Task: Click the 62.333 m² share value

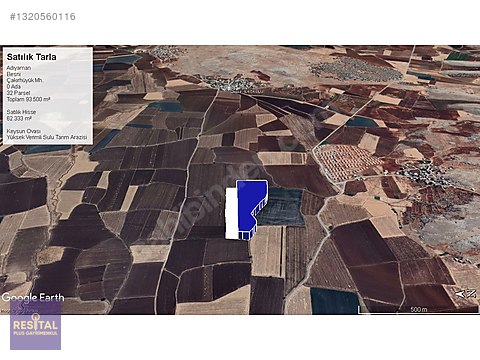Action: point(19,118)
